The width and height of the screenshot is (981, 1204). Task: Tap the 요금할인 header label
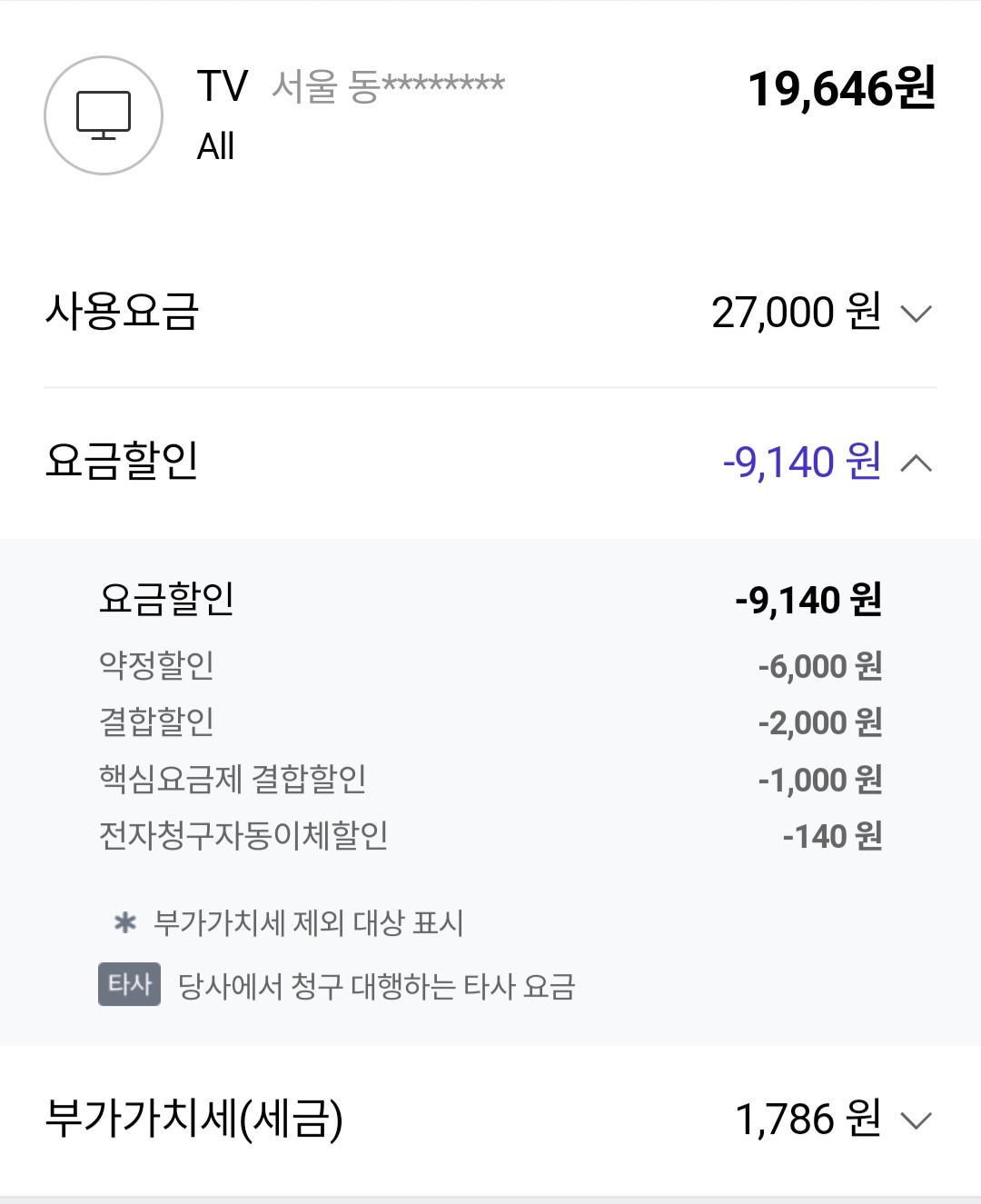point(122,461)
